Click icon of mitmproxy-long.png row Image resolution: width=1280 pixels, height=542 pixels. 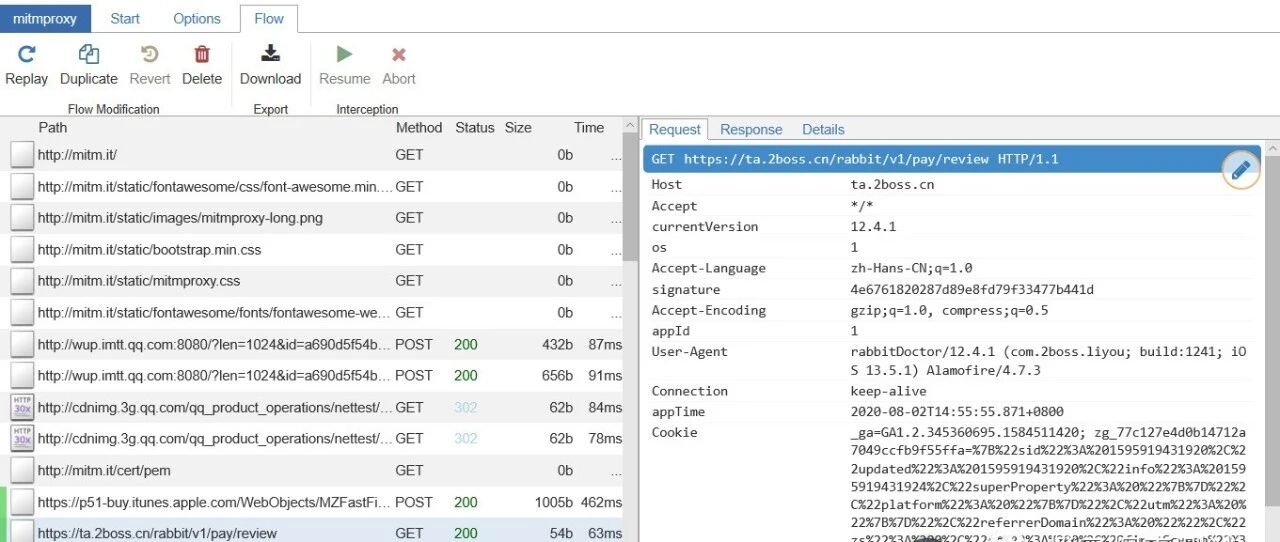pyautogui.click(x=22, y=218)
